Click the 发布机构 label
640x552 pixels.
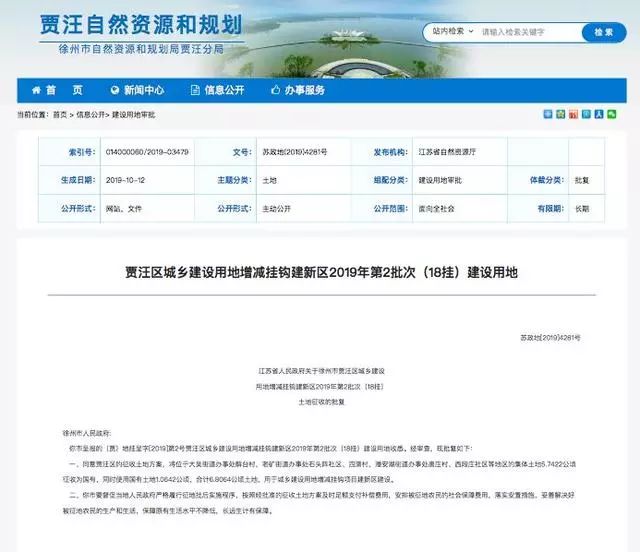click(x=390, y=152)
